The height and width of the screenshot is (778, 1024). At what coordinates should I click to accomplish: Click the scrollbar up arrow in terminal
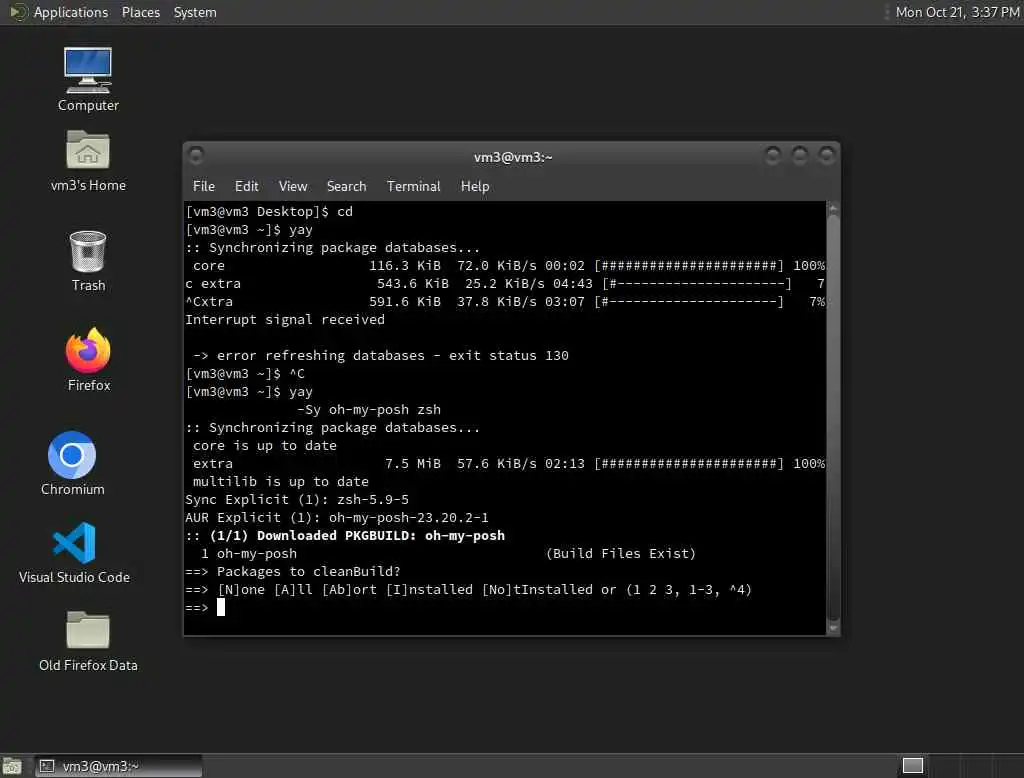pyautogui.click(x=833, y=208)
